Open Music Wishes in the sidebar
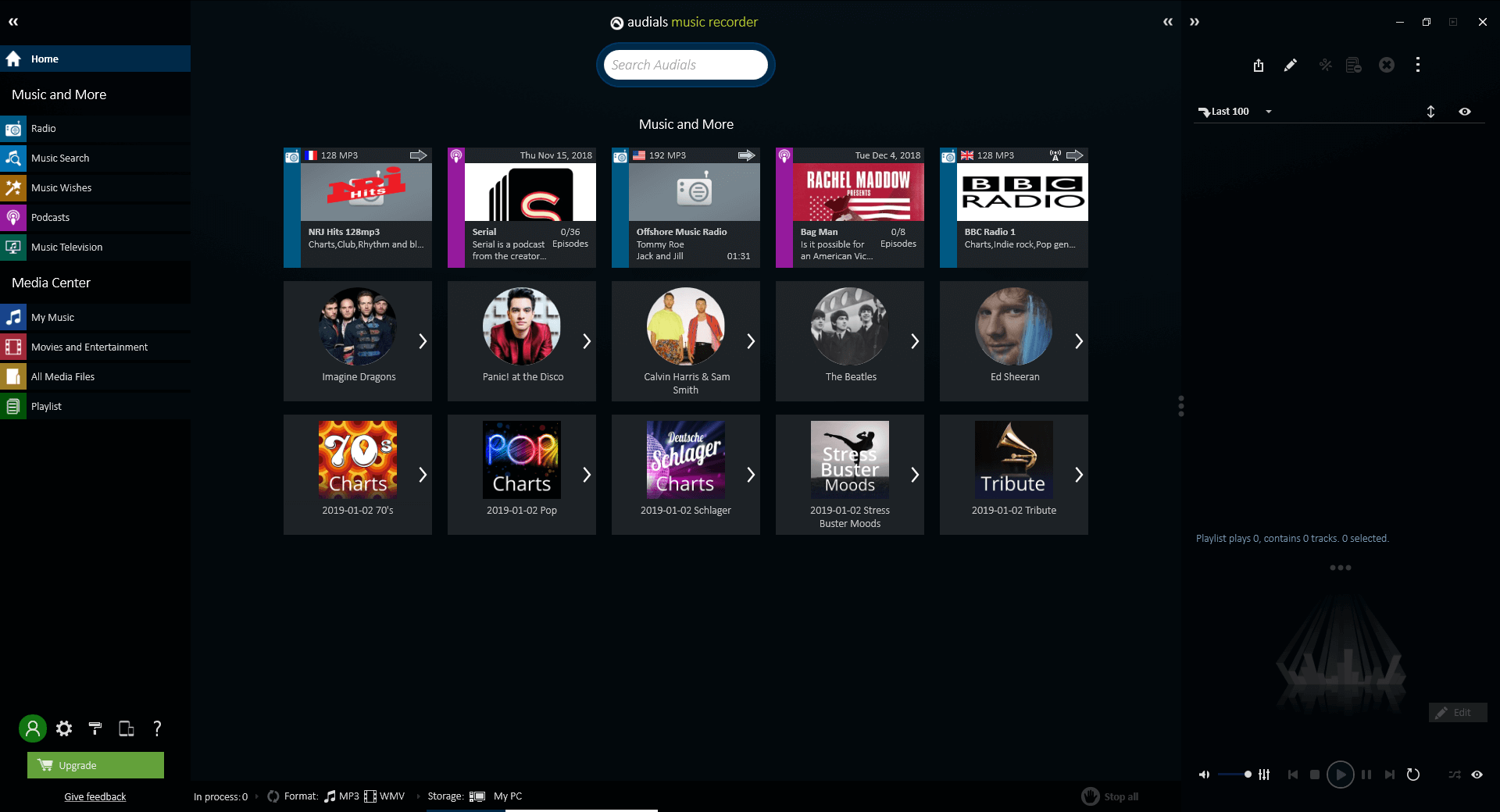Viewport: 1500px width, 812px height. (95, 187)
